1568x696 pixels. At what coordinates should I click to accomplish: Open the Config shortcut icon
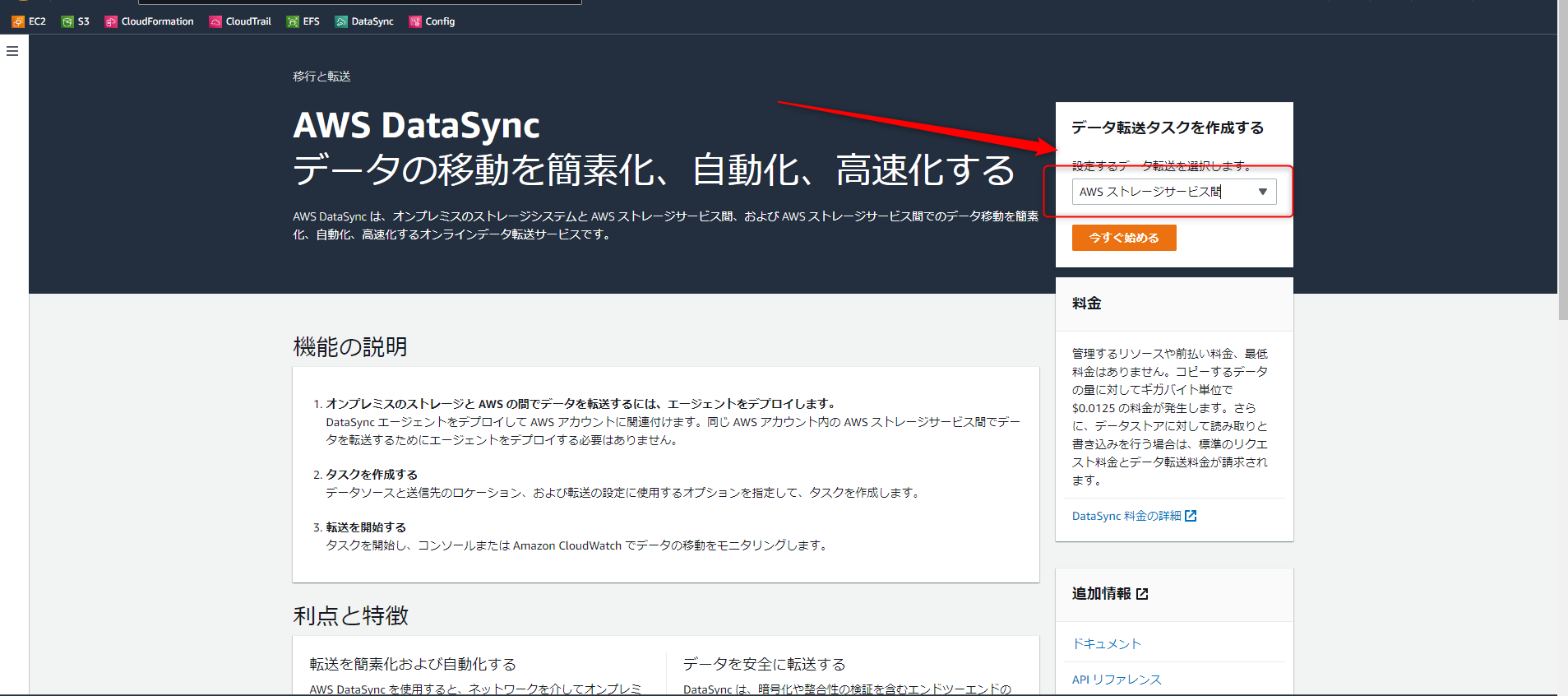pos(415,21)
